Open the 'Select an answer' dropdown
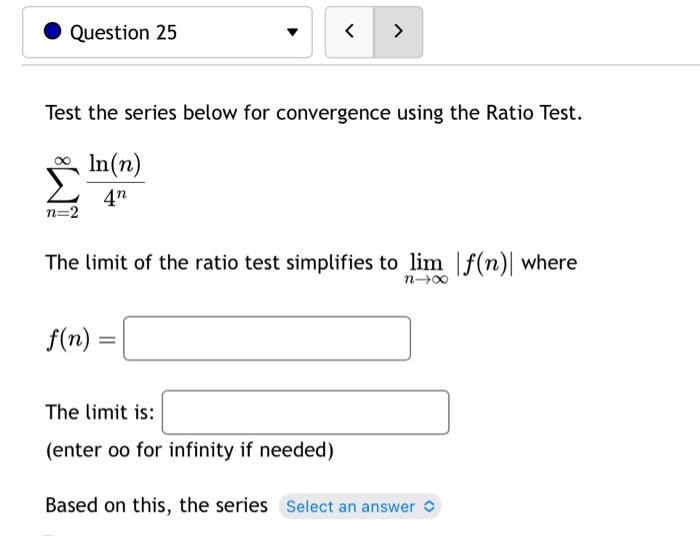700x545 pixels. click(x=360, y=507)
